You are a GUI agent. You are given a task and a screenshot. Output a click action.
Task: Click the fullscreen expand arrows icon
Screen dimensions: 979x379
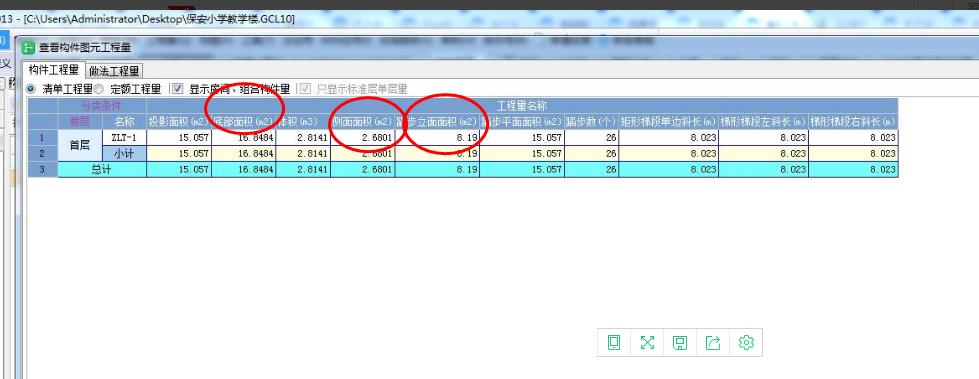[x=647, y=342]
